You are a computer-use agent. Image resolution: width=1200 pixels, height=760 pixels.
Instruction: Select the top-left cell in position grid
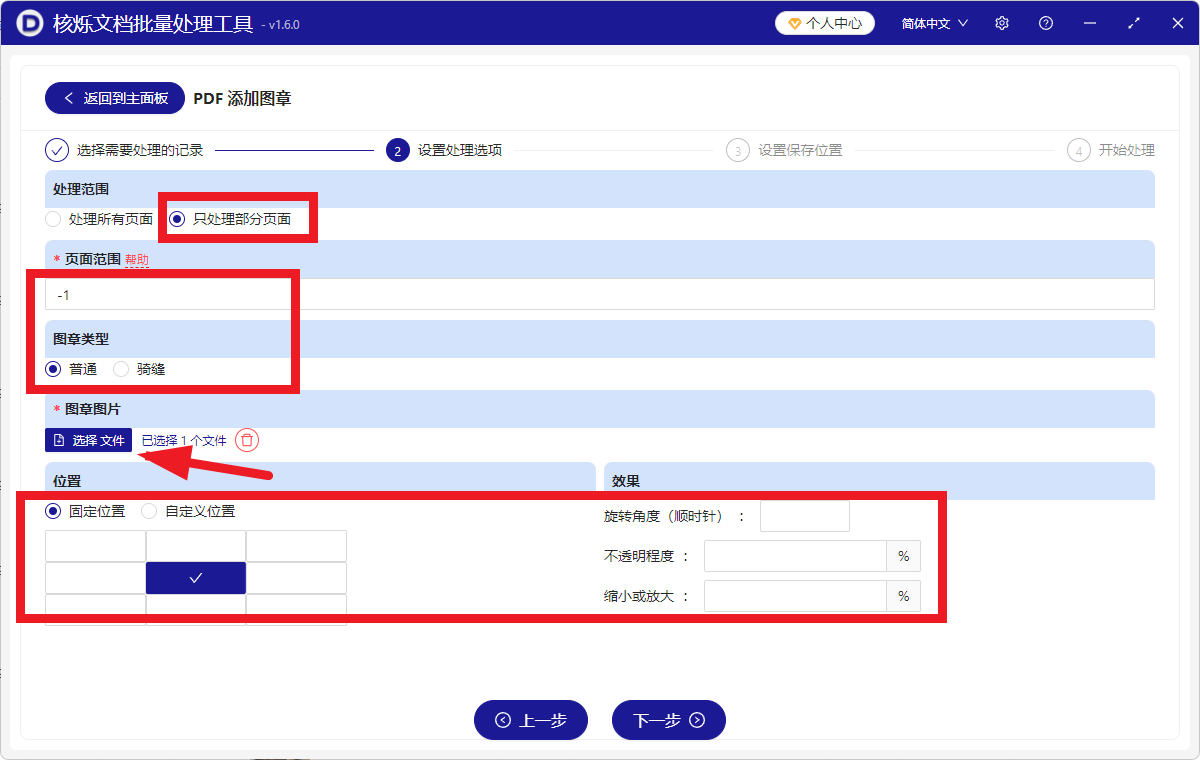coord(95,546)
